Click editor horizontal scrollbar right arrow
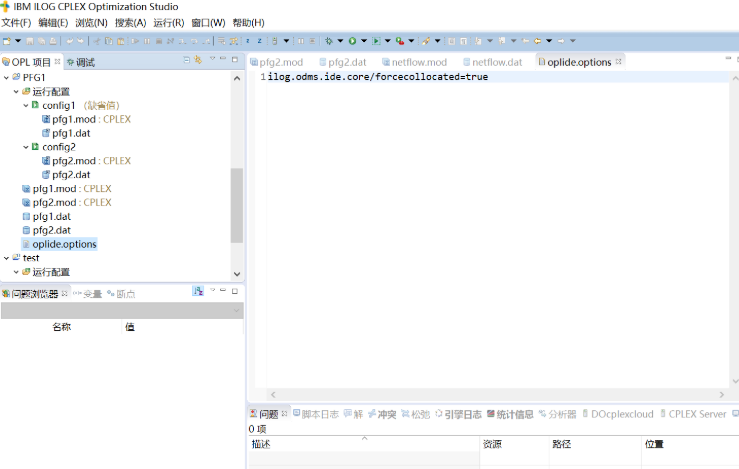Screen dimensions: 739x469 722,395
